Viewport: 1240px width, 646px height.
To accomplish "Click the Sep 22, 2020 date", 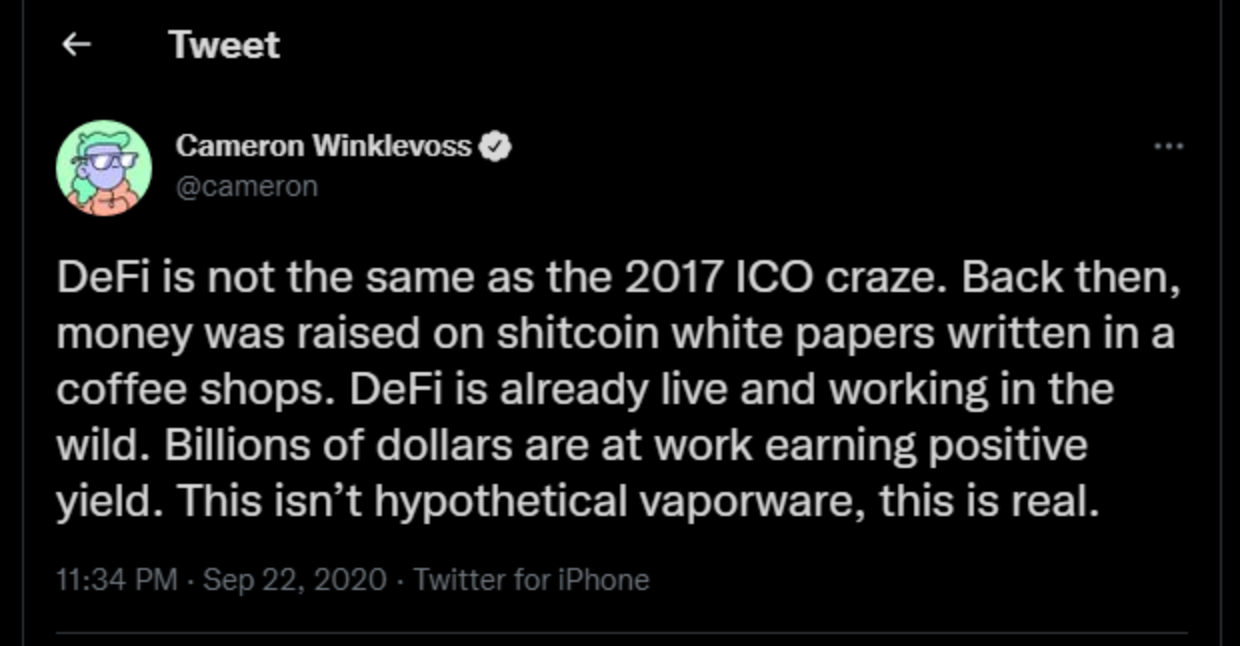I will [x=294, y=579].
